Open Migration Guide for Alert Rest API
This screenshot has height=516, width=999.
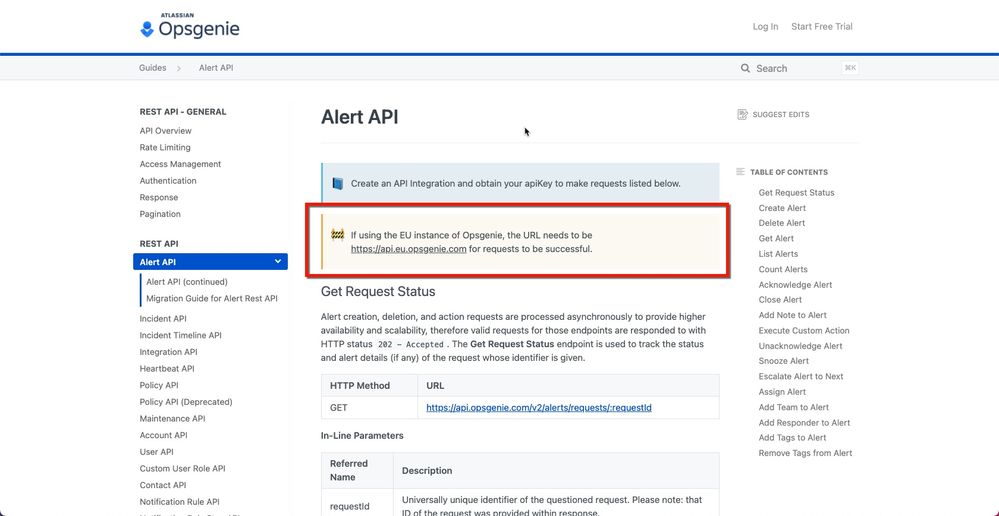point(212,298)
